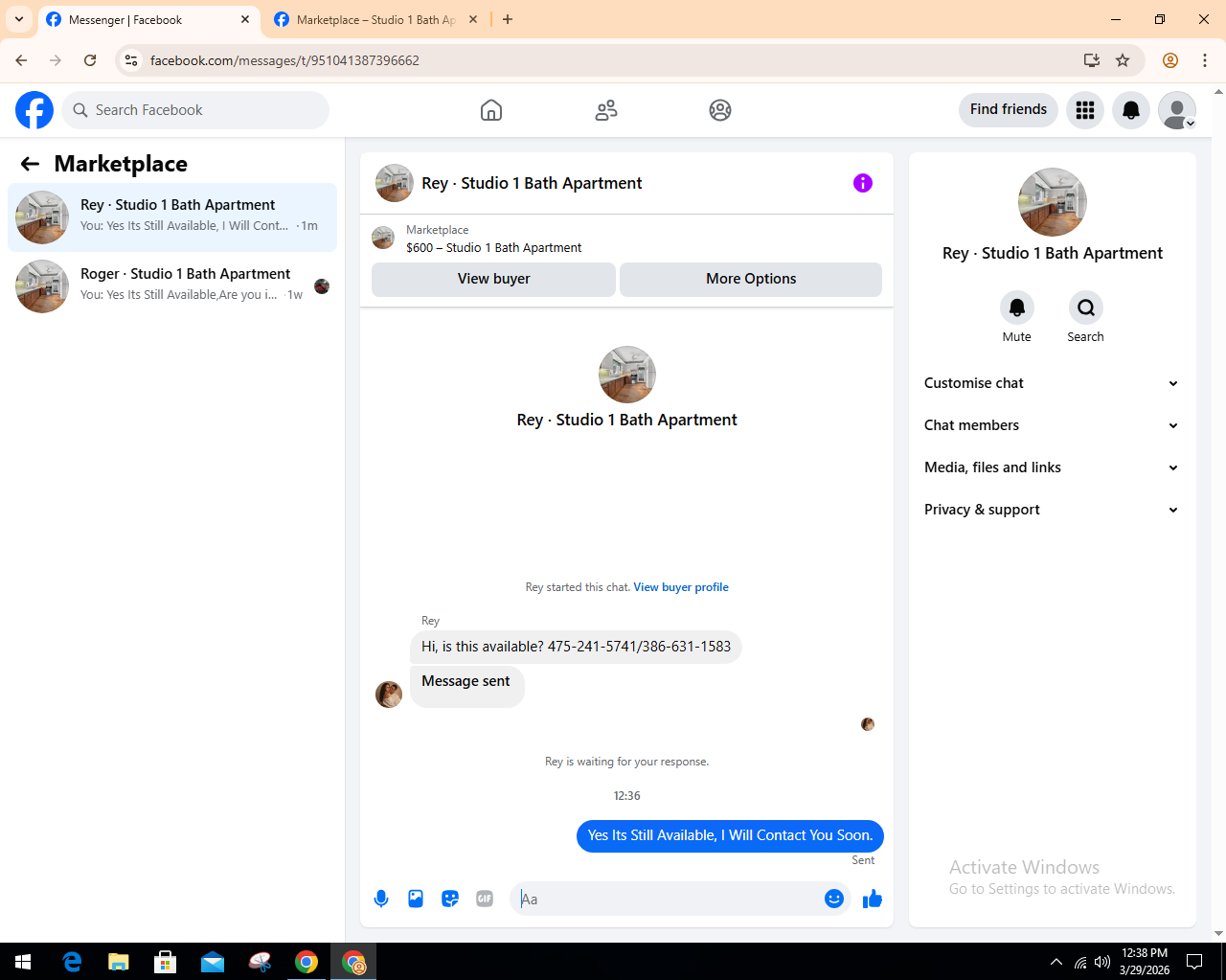This screenshot has width=1226, height=980.
Task: Open the account profile avatar menu
Action: click(1177, 110)
